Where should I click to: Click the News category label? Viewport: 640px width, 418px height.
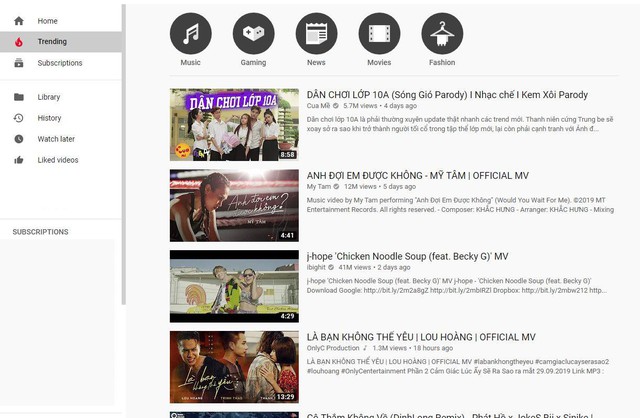coord(316,62)
